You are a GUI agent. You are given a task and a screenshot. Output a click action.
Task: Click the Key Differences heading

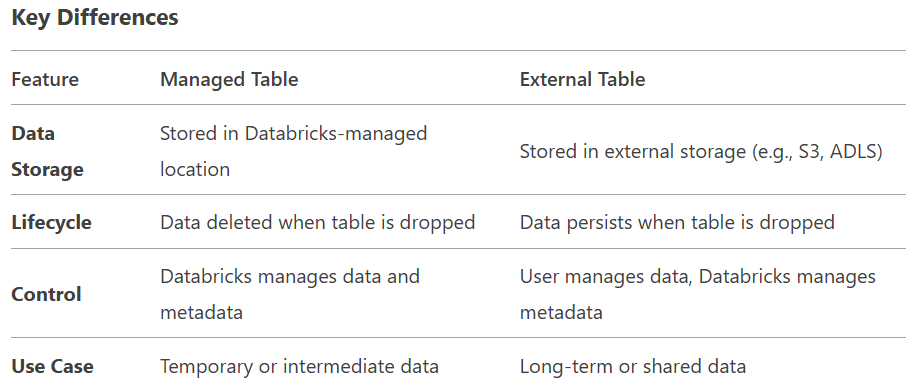(x=95, y=17)
